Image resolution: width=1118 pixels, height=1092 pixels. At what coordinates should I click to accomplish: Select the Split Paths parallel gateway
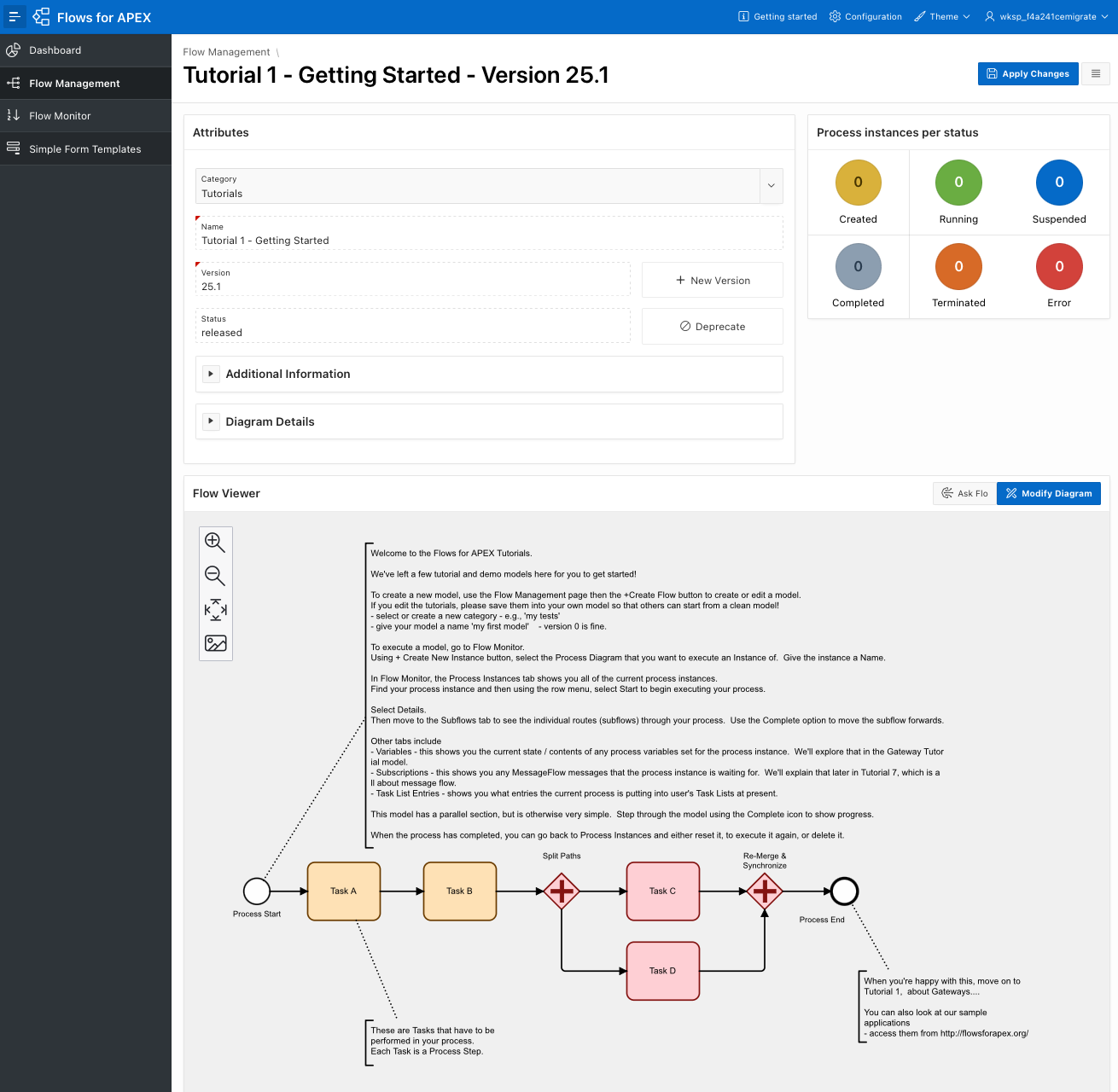pos(562,892)
